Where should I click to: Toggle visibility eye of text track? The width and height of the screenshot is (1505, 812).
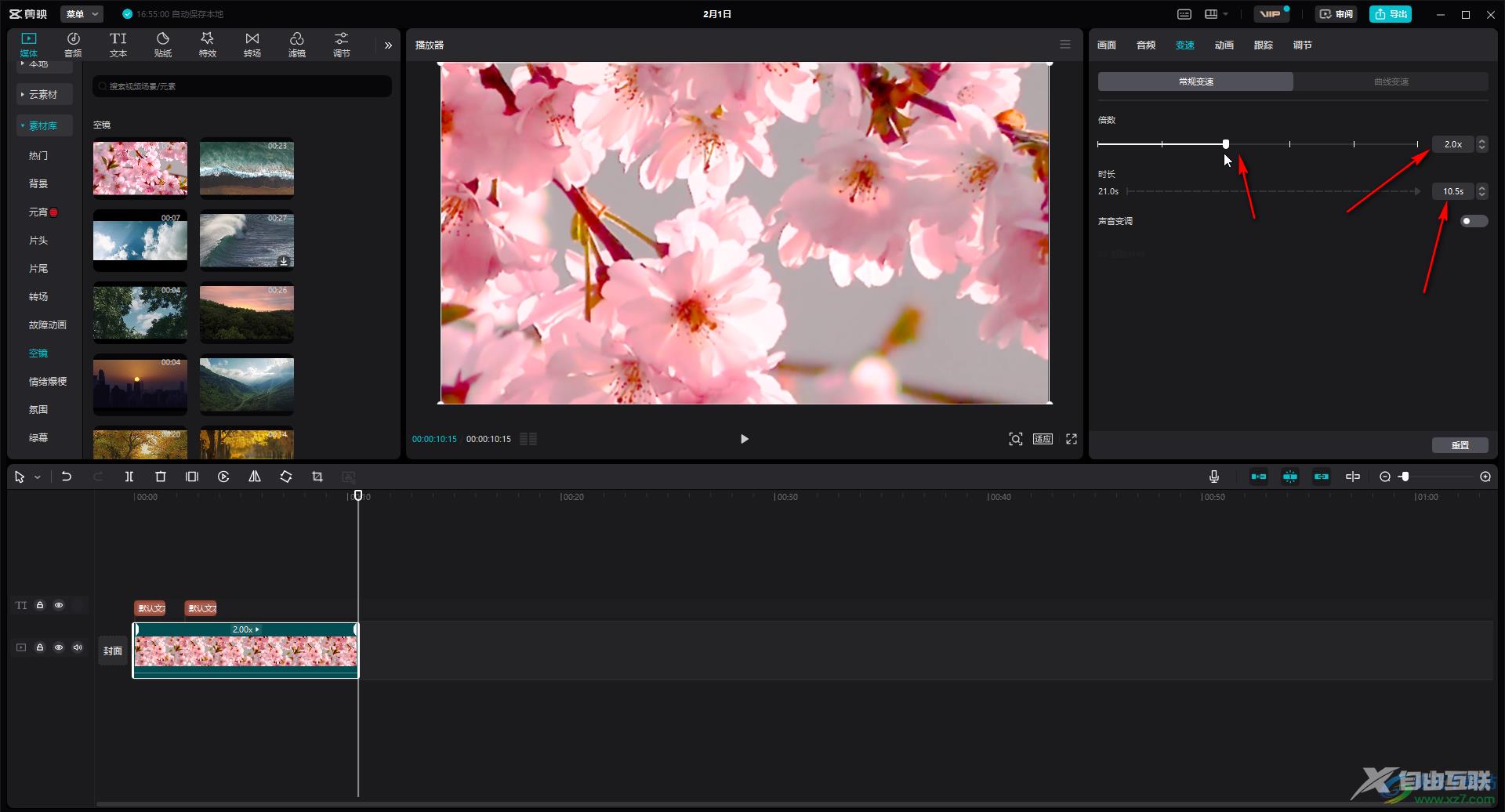pos(59,605)
